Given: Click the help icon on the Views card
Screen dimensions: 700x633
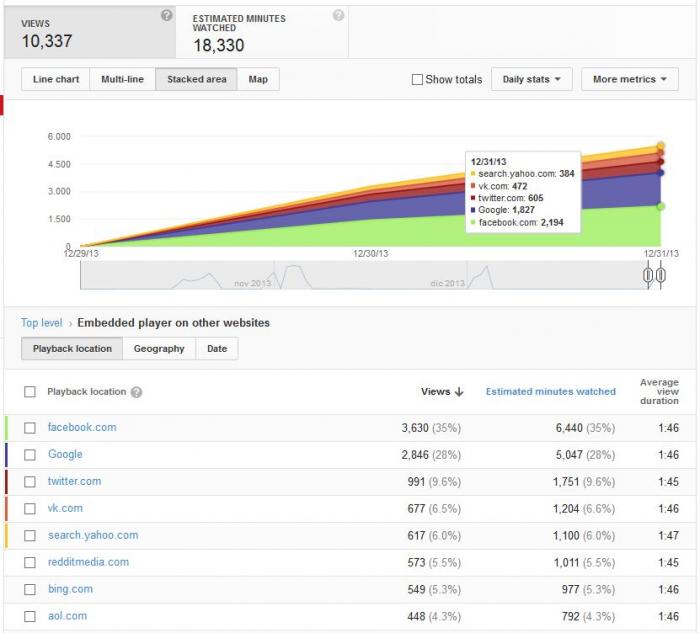Looking at the screenshot, I should pyautogui.click(x=167, y=16).
